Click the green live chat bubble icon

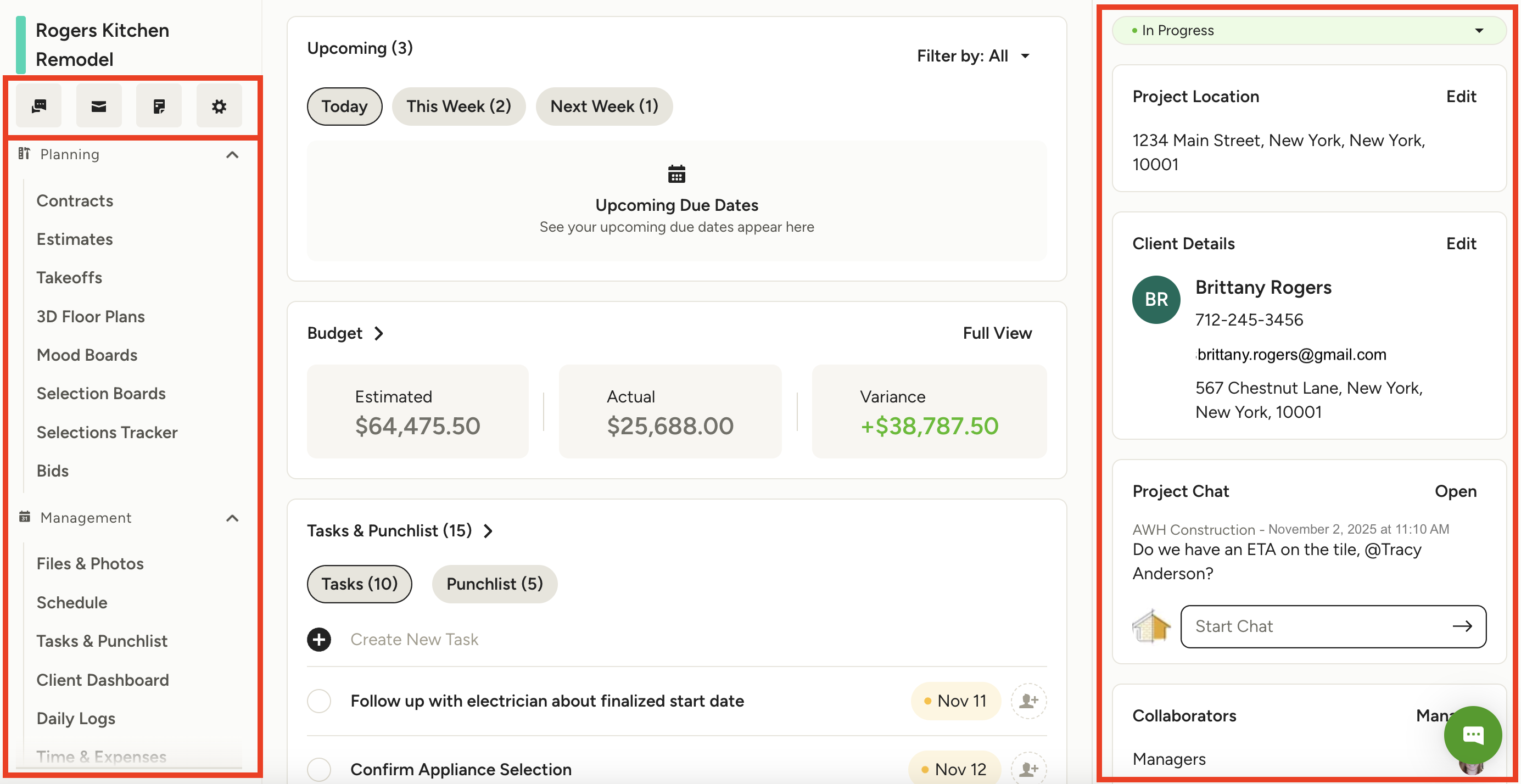[1473, 735]
